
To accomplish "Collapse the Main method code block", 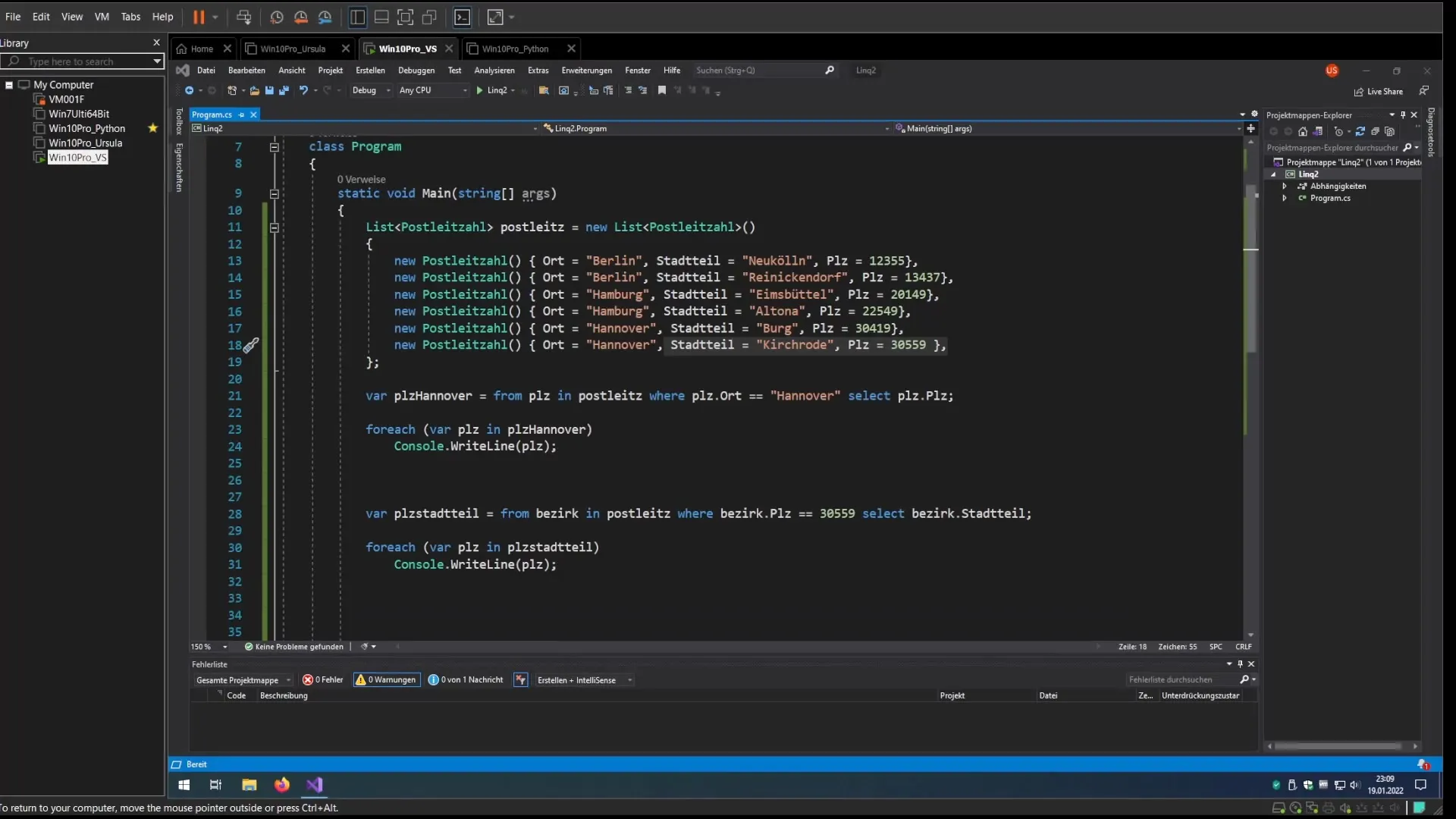I will pyautogui.click(x=275, y=194).
